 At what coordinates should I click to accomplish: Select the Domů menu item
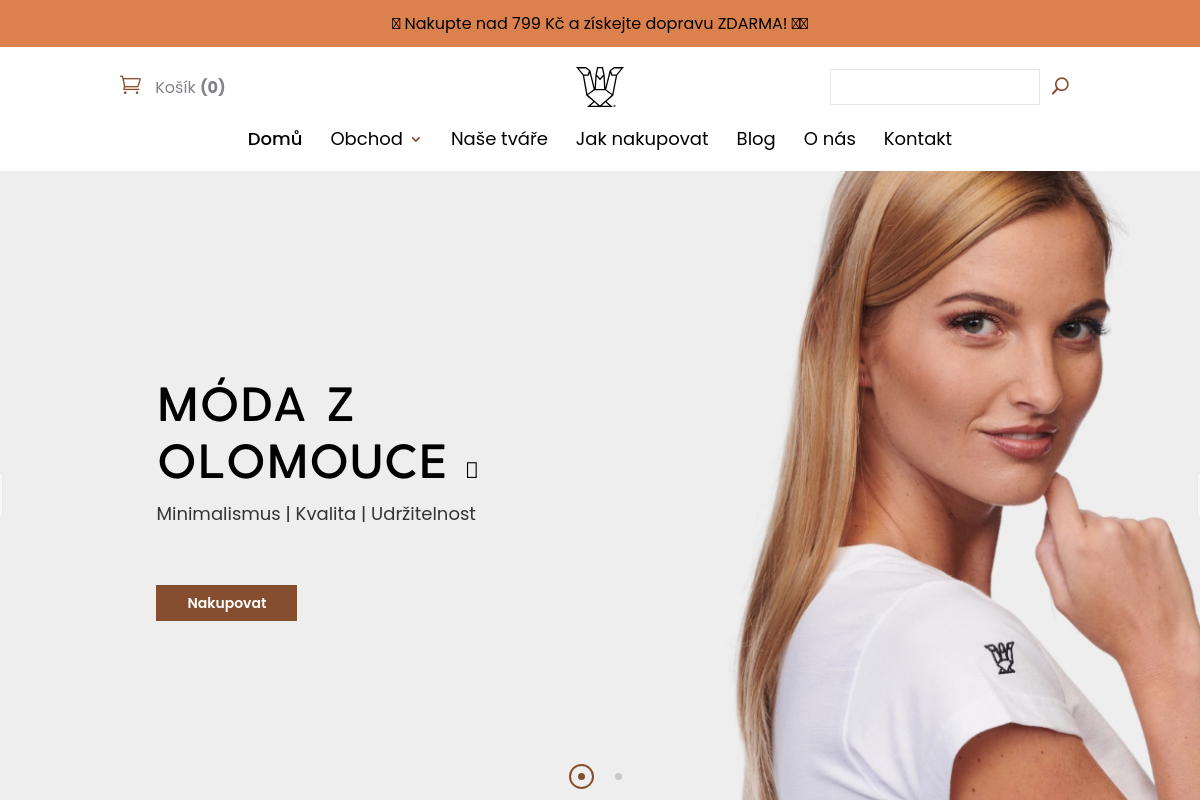coord(275,139)
